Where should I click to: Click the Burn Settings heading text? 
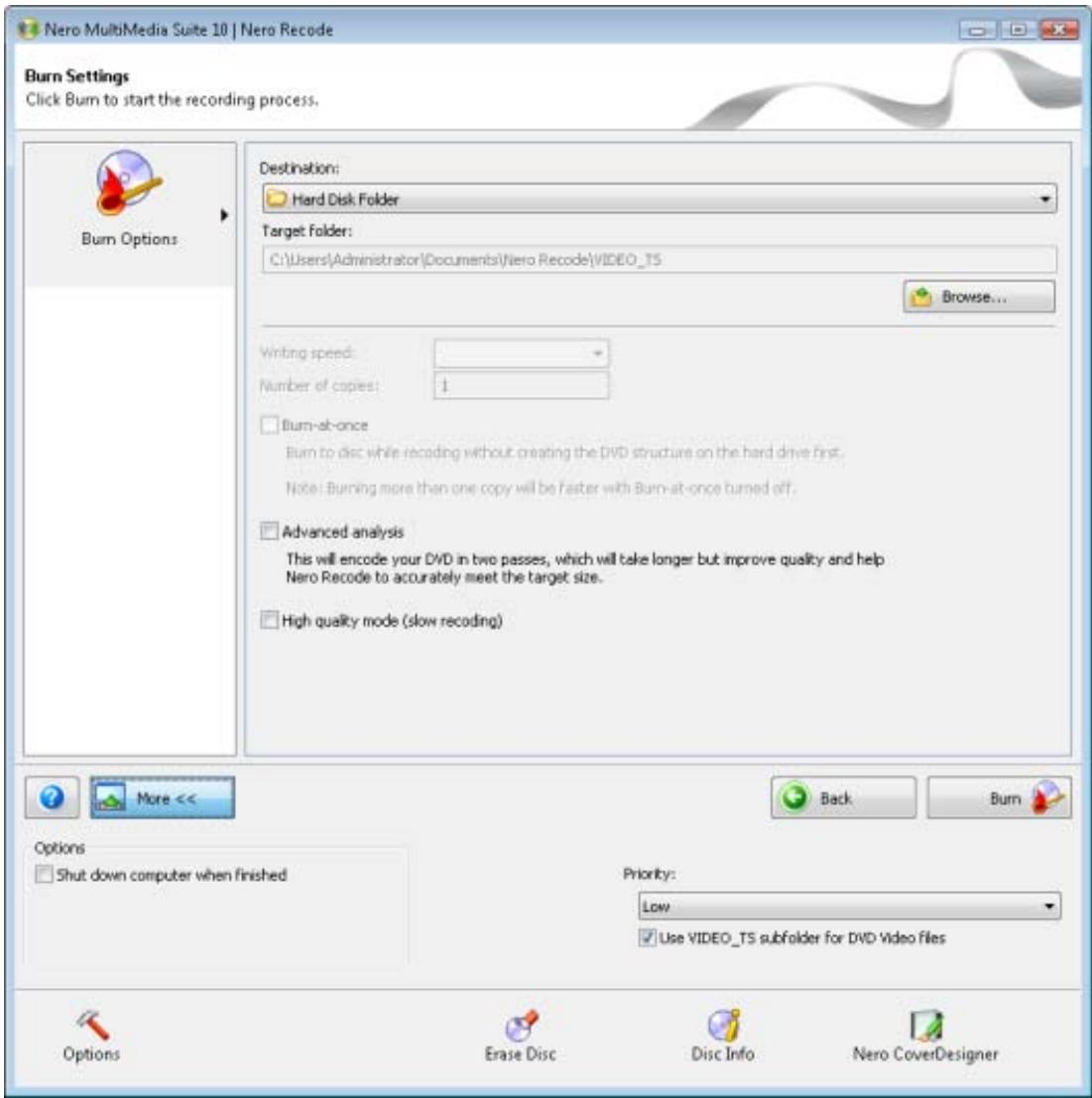(77, 75)
